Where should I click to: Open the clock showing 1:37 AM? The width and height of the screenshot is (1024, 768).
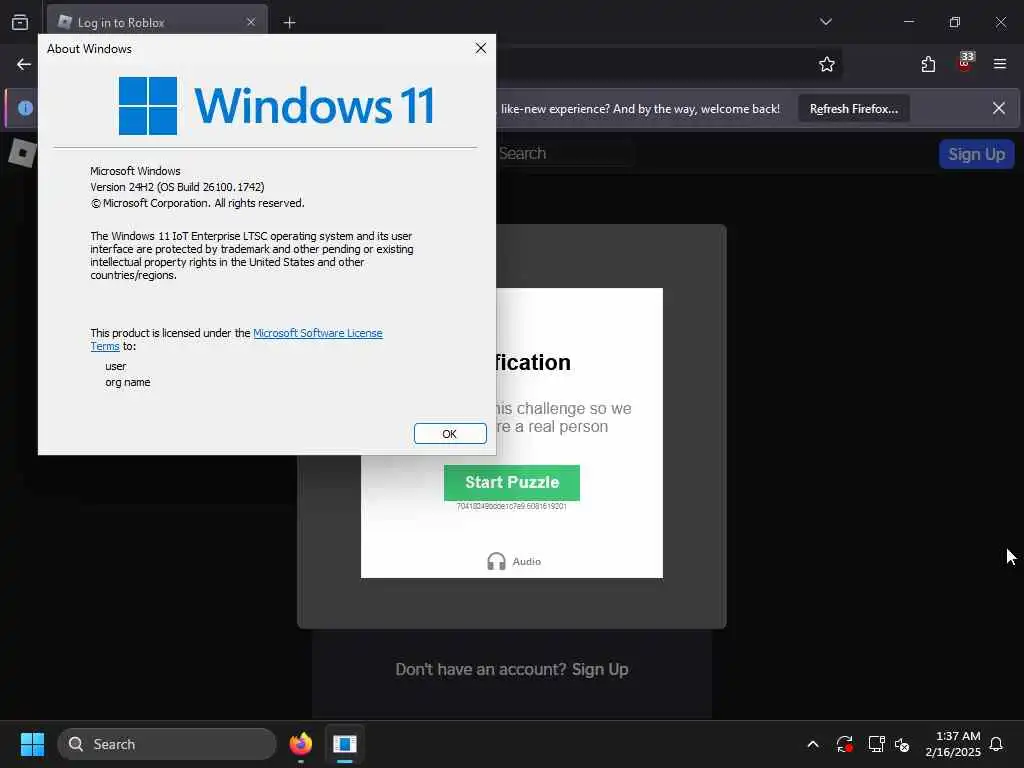coord(953,744)
